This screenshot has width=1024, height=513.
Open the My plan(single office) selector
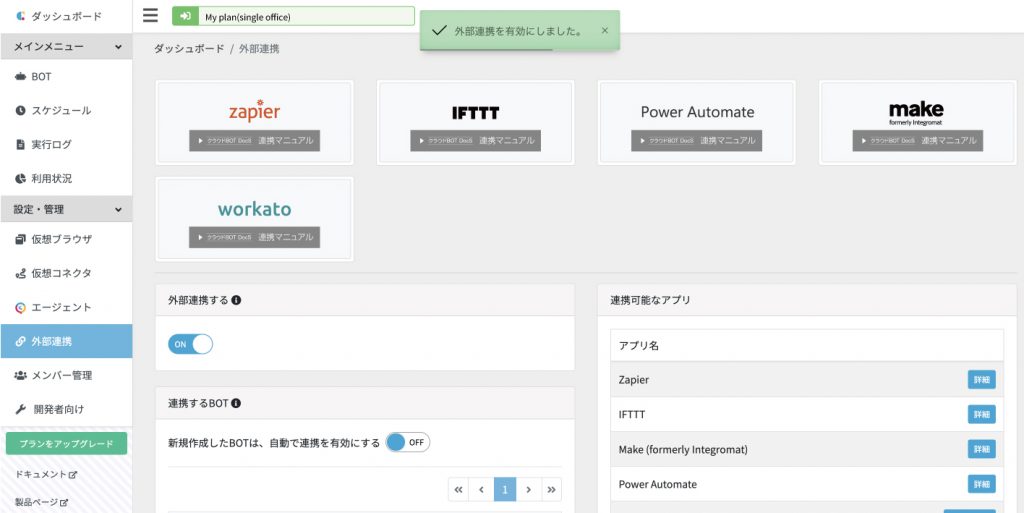coord(293,16)
